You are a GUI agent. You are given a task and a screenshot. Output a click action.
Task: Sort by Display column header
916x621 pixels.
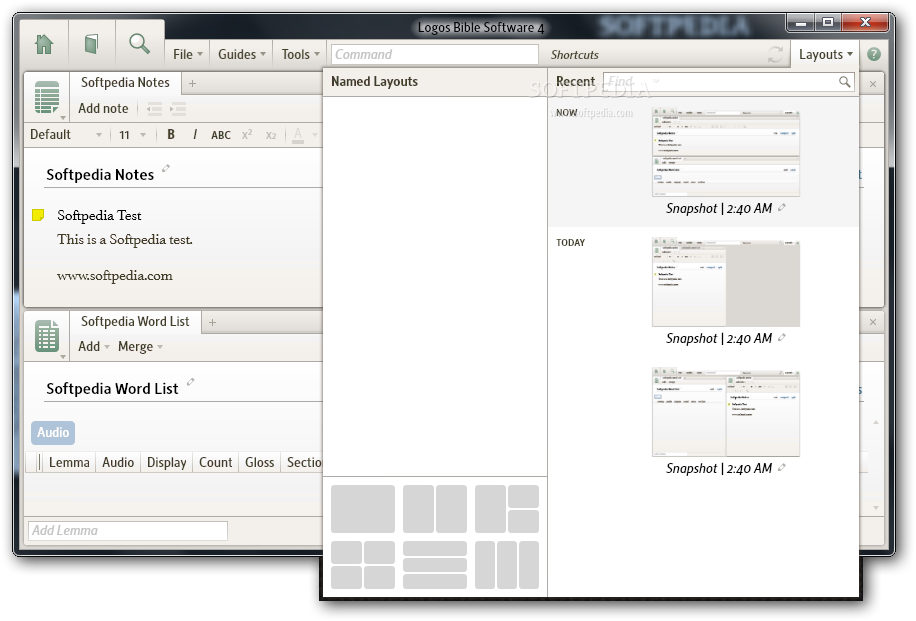[x=166, y=462]
